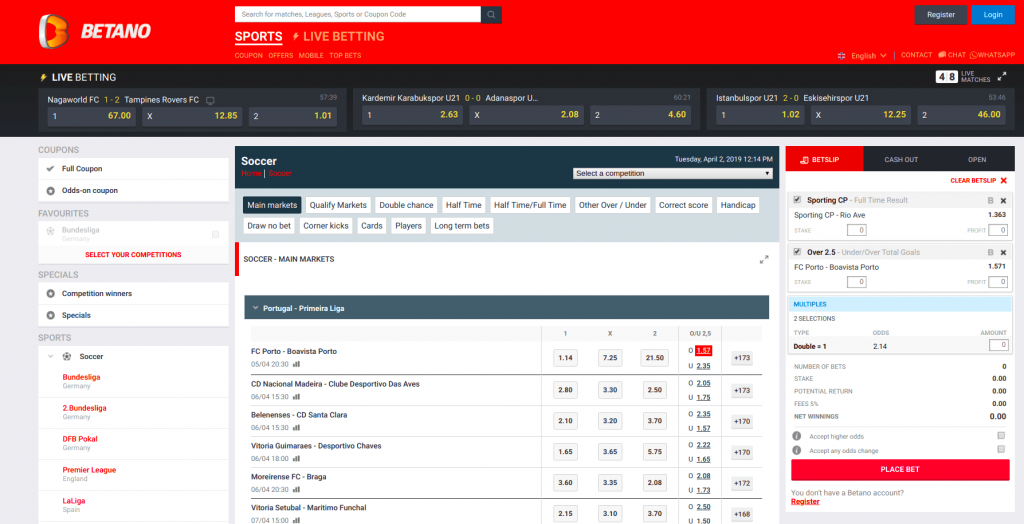
Task: Expand +173 markets for FC Porto - Boavista Porto
Action: point(742,358)
